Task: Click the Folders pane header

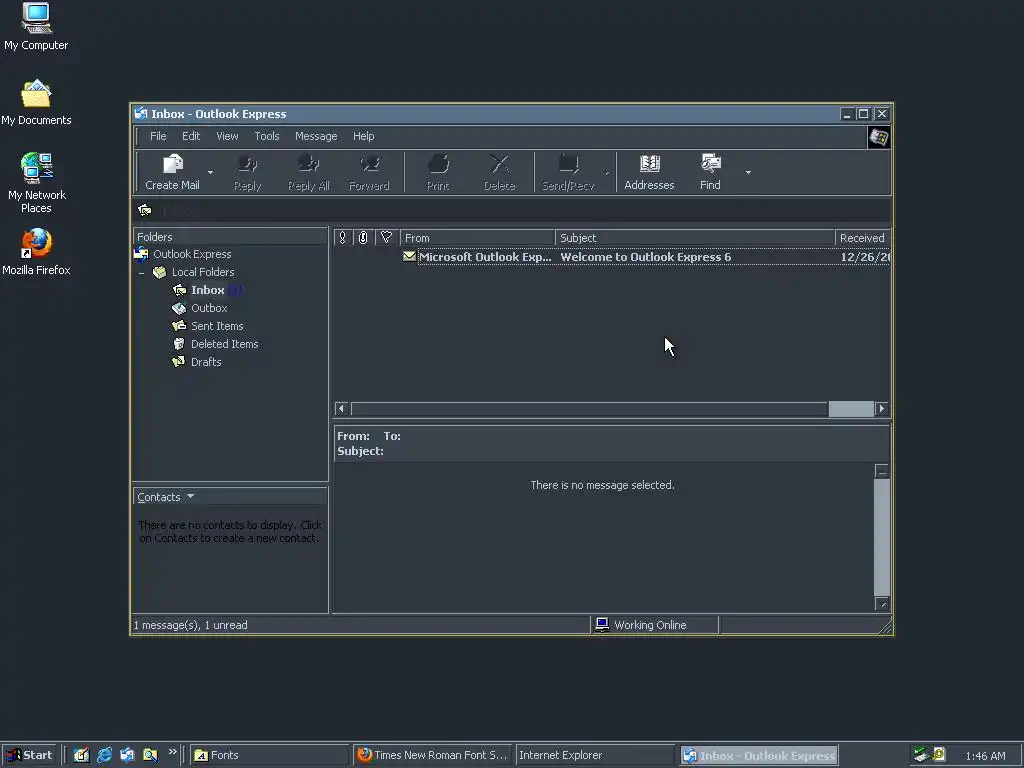Action: pos(230,236)
